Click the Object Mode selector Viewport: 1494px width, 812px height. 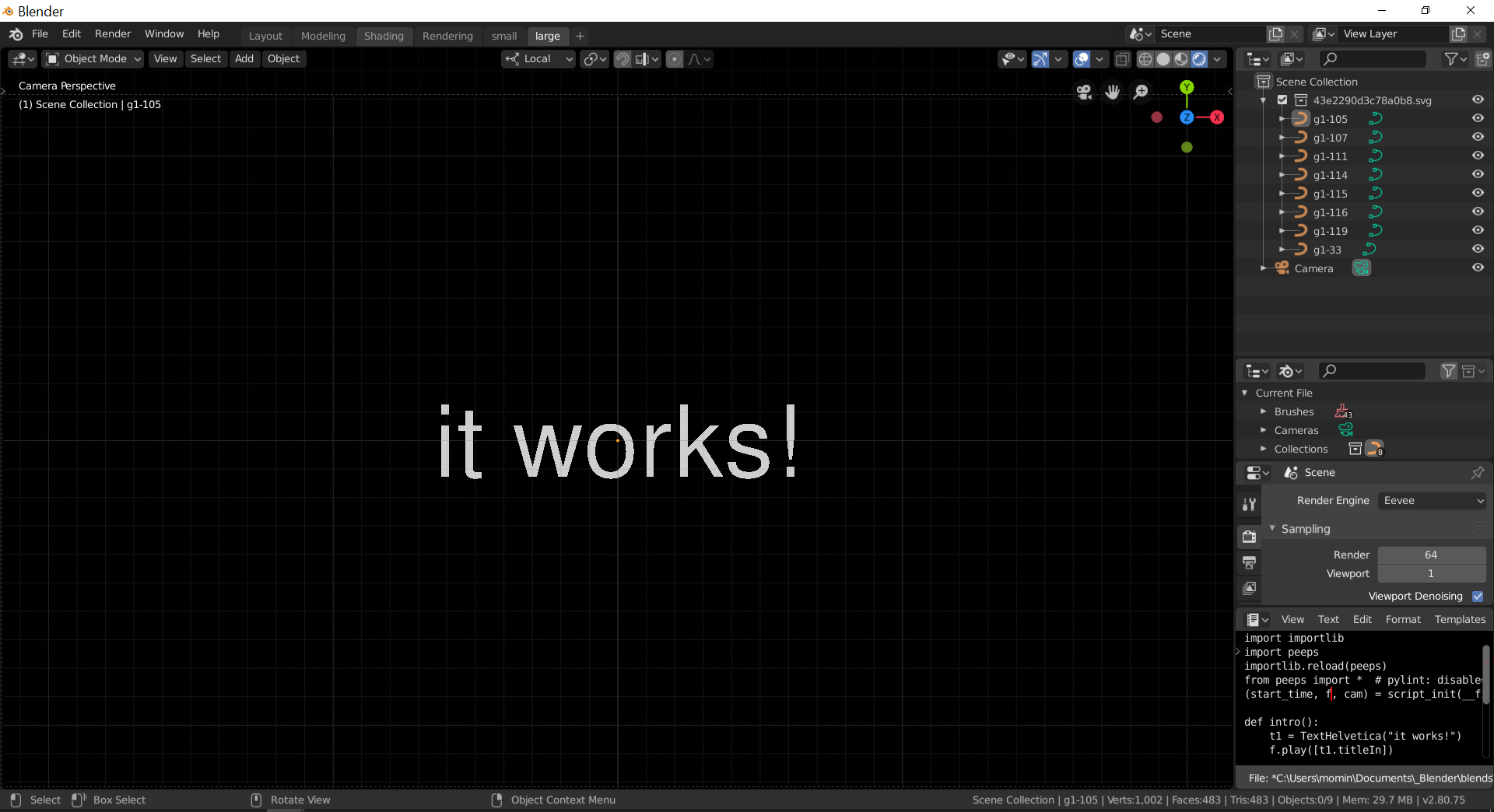click(x=92, y=58)
